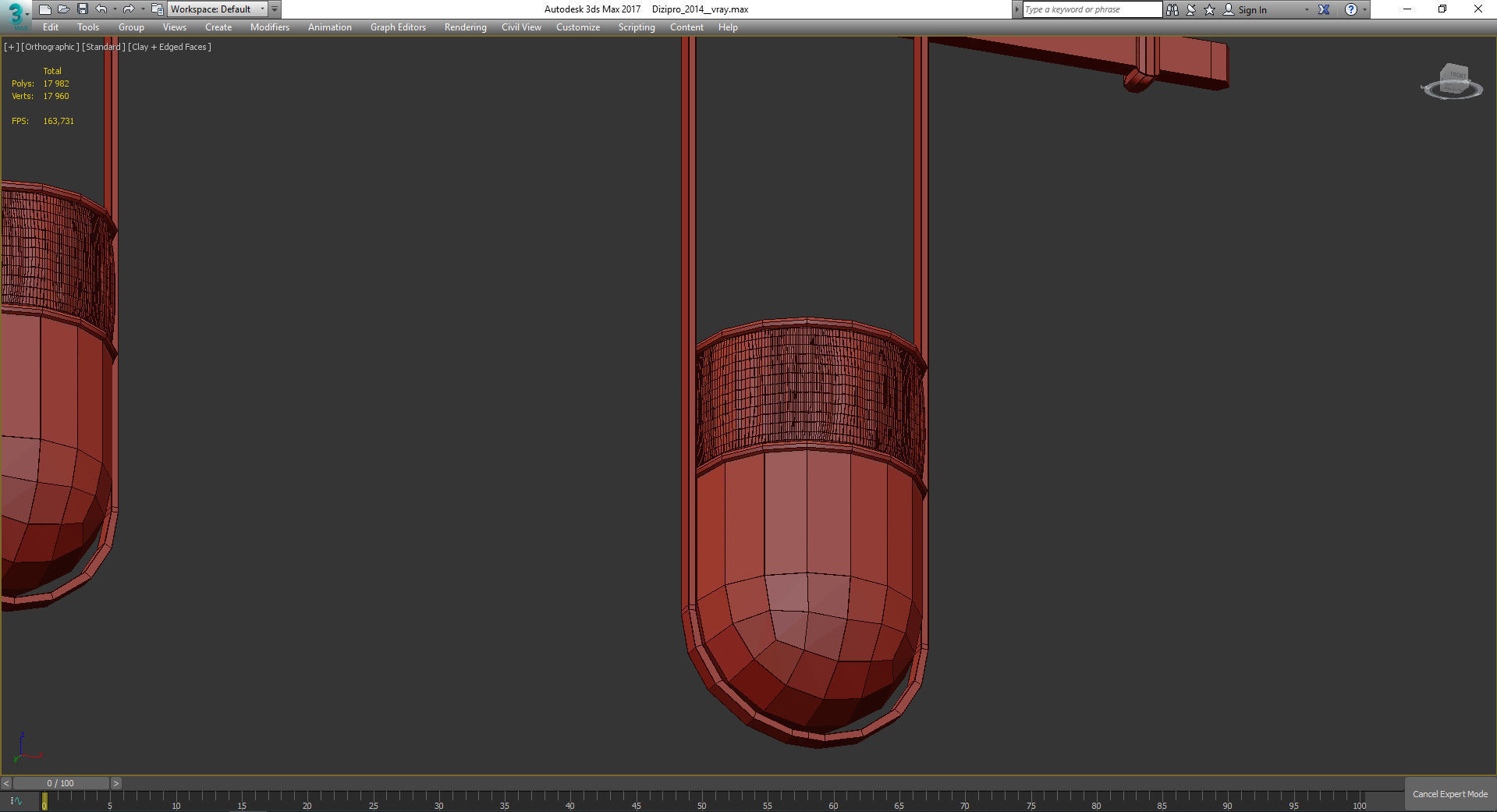
Task: Open the Communication Center satellite icon
Action: coord(1190,9)
